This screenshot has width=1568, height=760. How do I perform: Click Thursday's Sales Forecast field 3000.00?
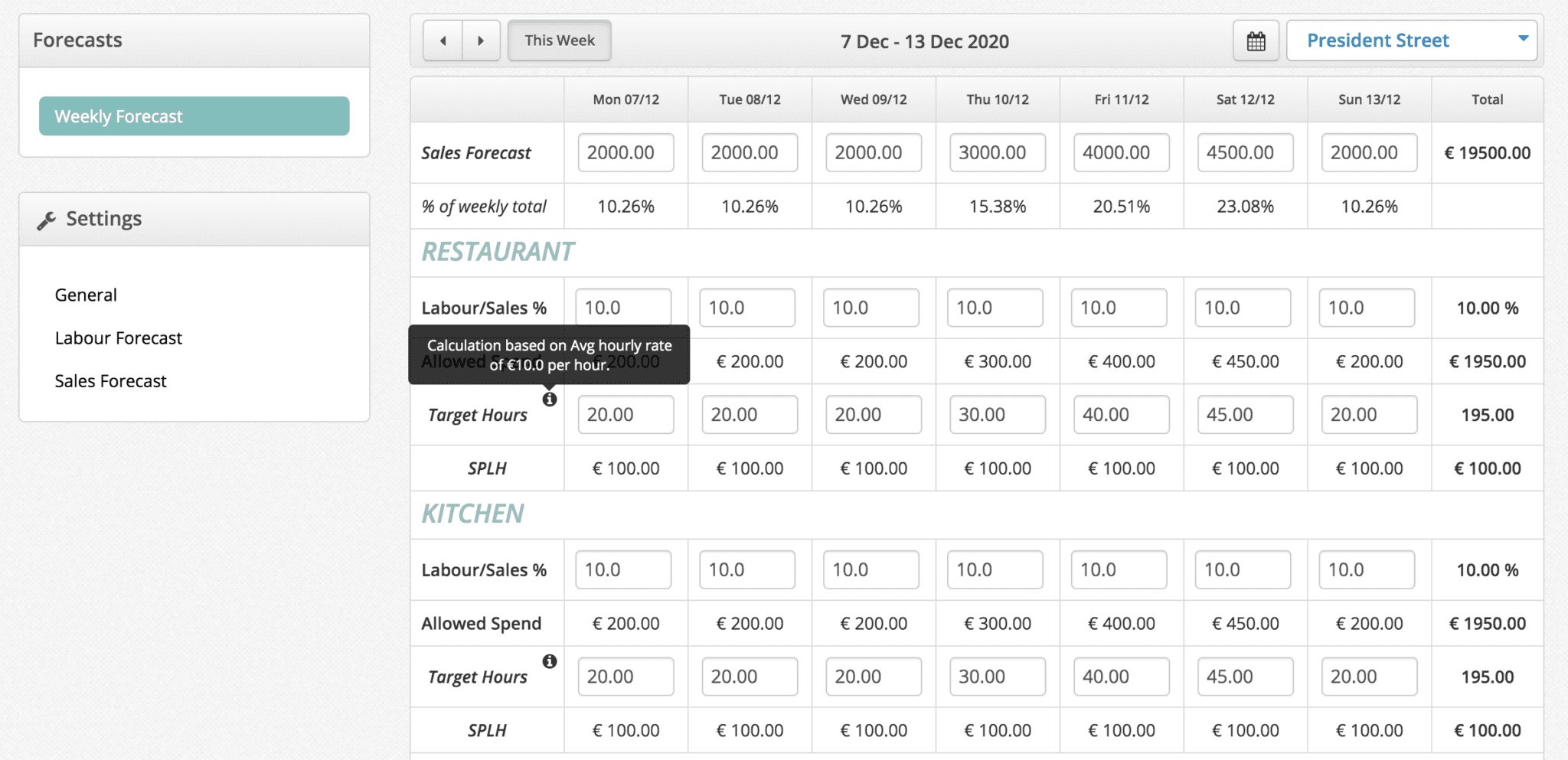click(x=997, y=153)
